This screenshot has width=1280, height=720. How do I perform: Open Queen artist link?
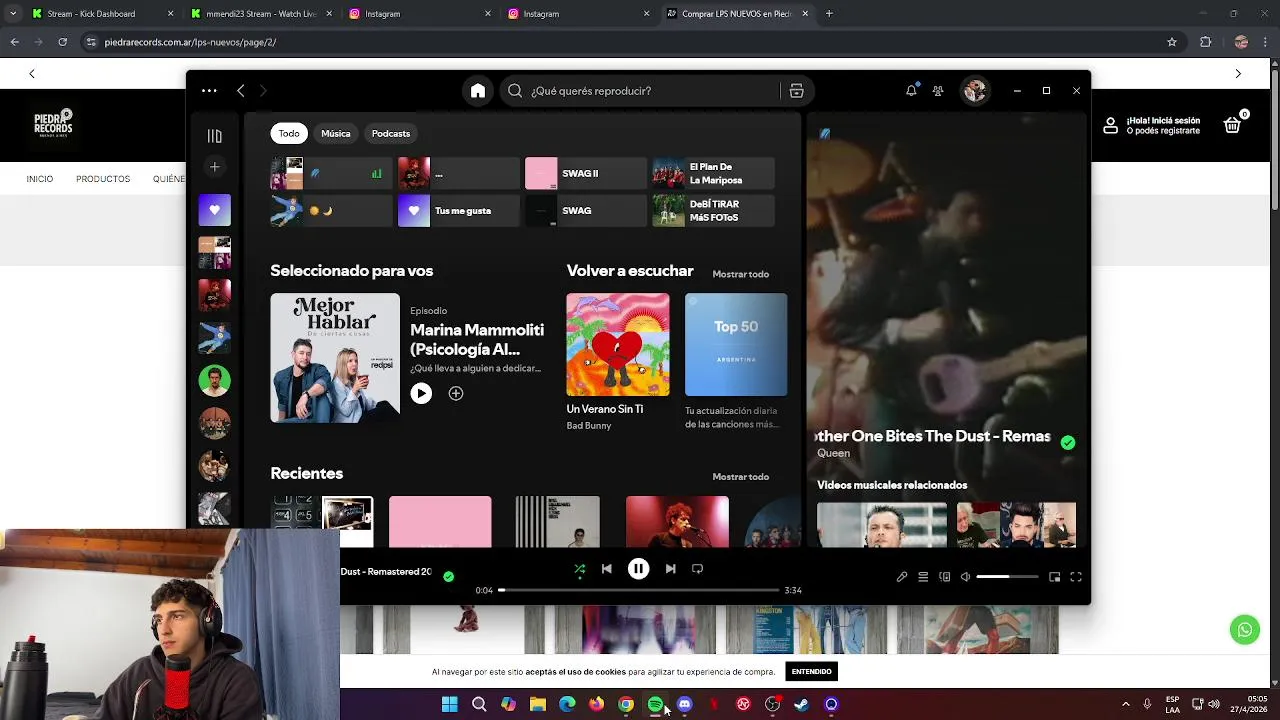[833, 453]
